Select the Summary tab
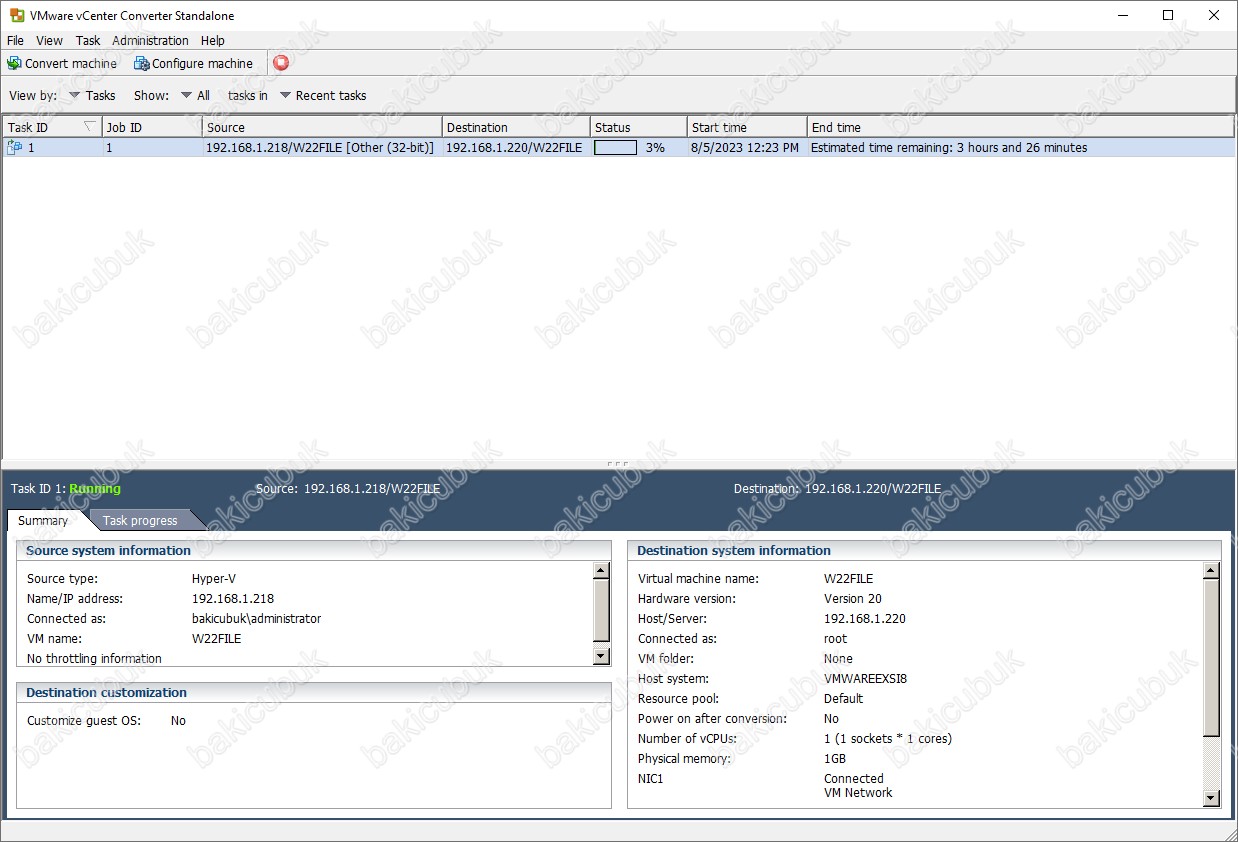This screenshot has height=842, width=1238. click(x=43, y=520)
